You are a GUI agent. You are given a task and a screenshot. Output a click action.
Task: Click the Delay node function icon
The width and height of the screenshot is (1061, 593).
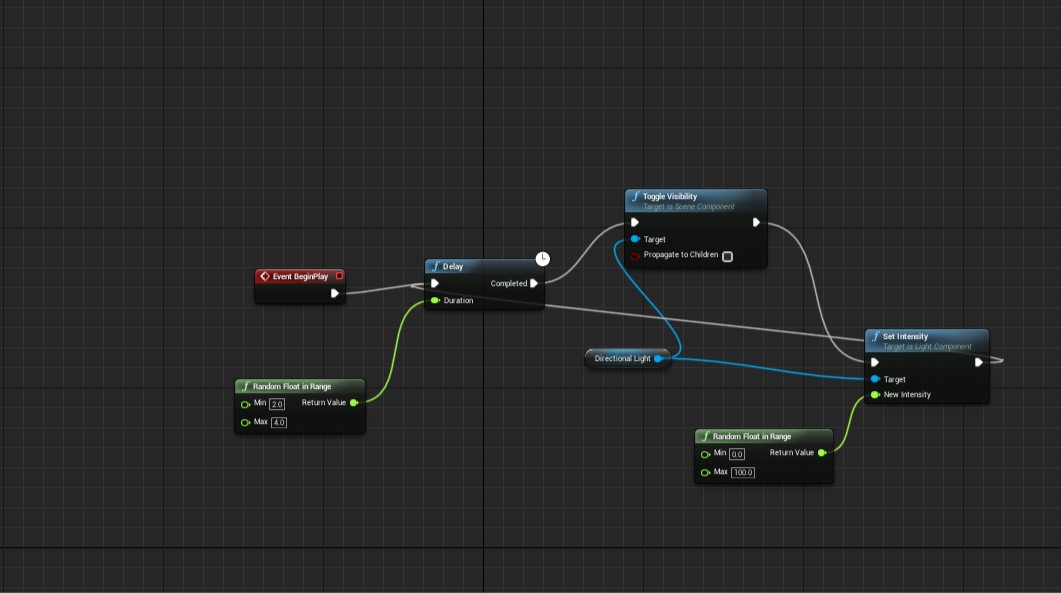[436, 266]
